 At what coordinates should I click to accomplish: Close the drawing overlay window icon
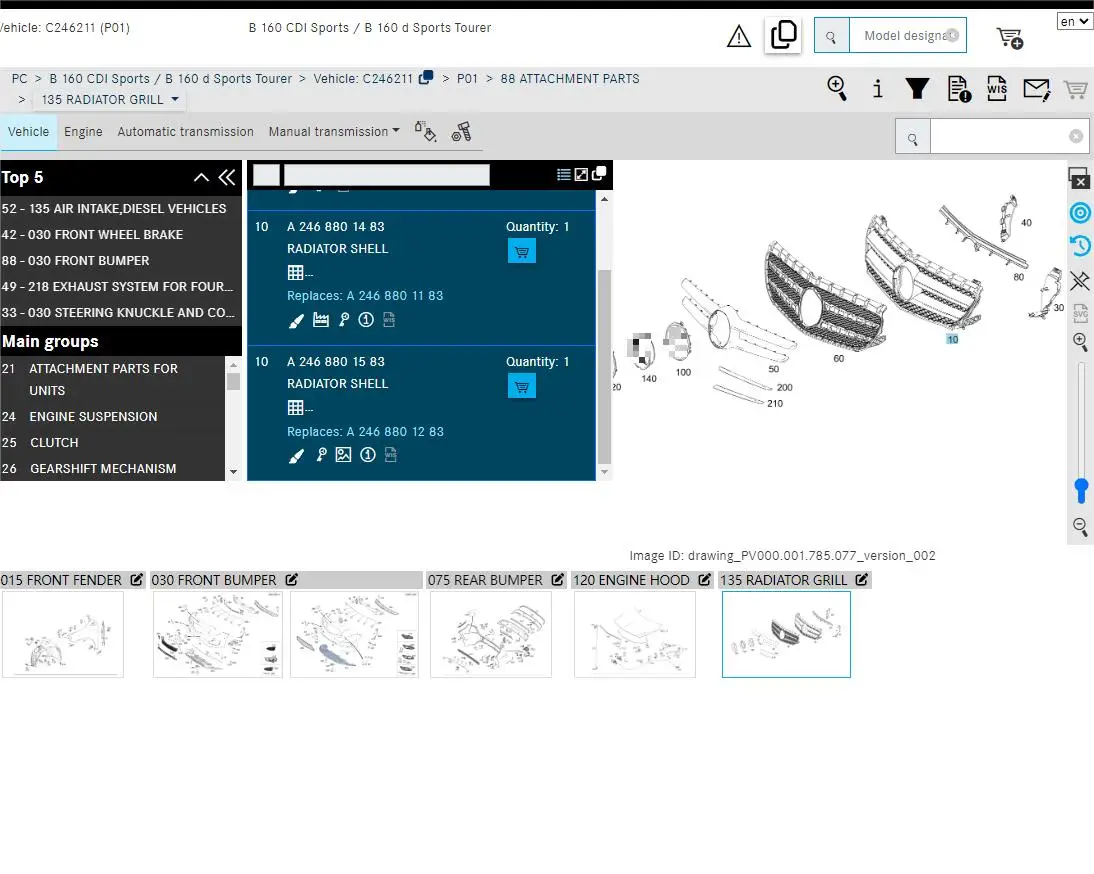coord(1079,178)
